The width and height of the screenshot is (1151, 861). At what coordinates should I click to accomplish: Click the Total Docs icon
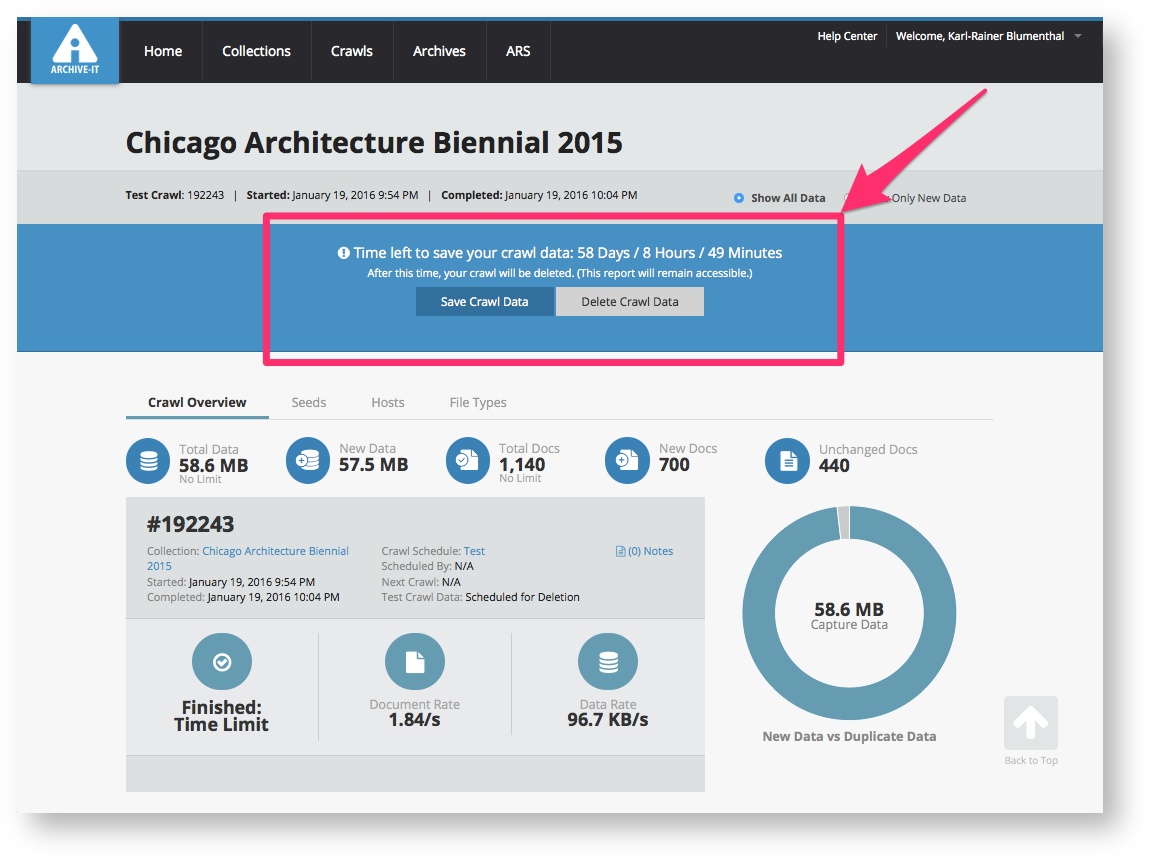[467, 461]
